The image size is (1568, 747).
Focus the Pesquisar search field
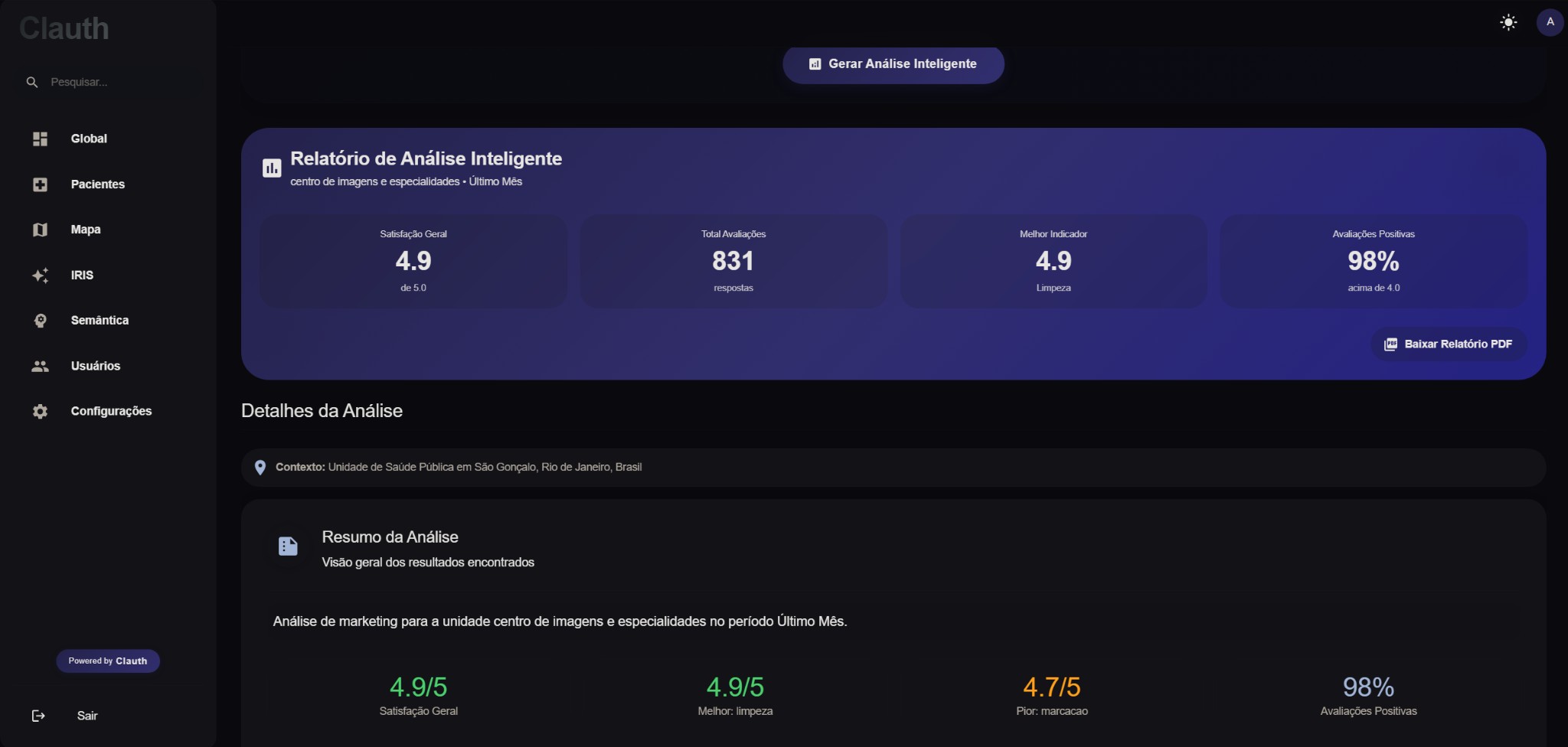tap(115, 82)
